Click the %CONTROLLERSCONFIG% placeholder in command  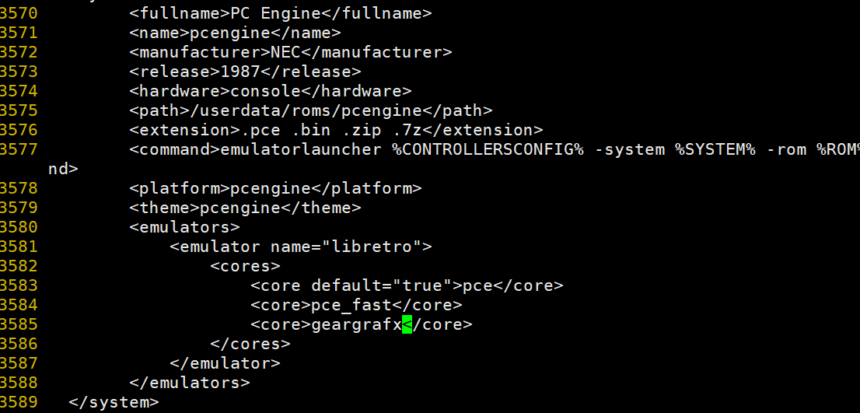pyautogui.click(x=487, y=150)
